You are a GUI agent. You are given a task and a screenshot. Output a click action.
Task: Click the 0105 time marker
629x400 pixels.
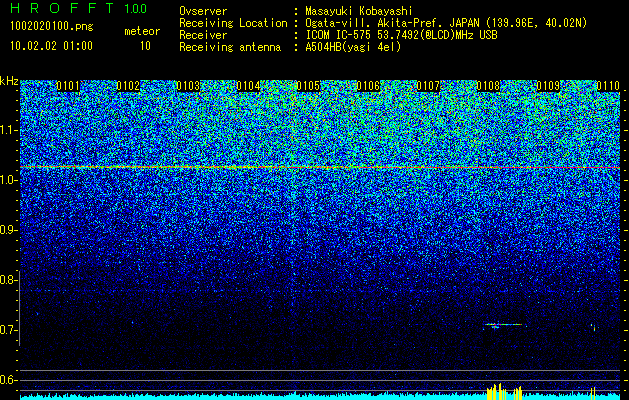click(308, 86)
